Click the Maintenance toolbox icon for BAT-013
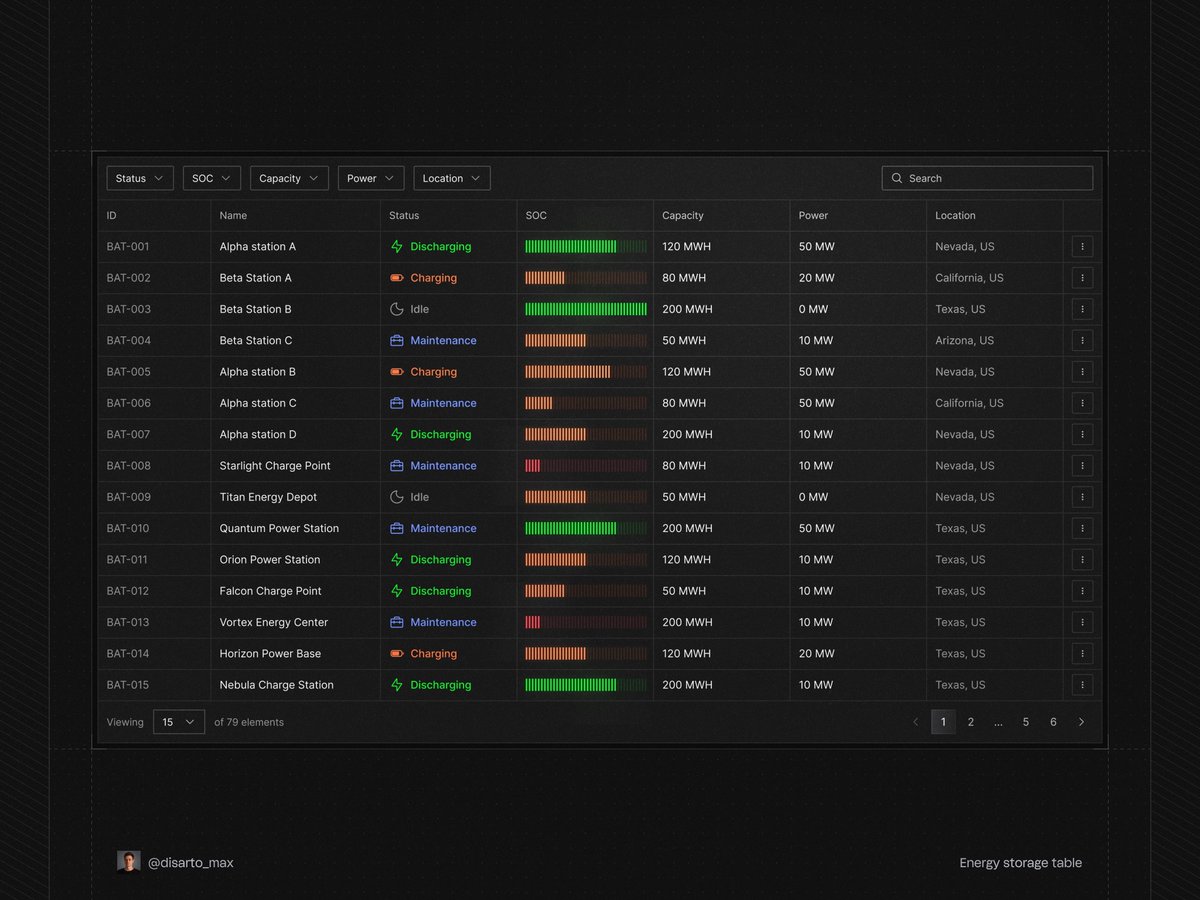This screenshot has width=1200, height=900. pyautogui.click(x=397, y=622)
